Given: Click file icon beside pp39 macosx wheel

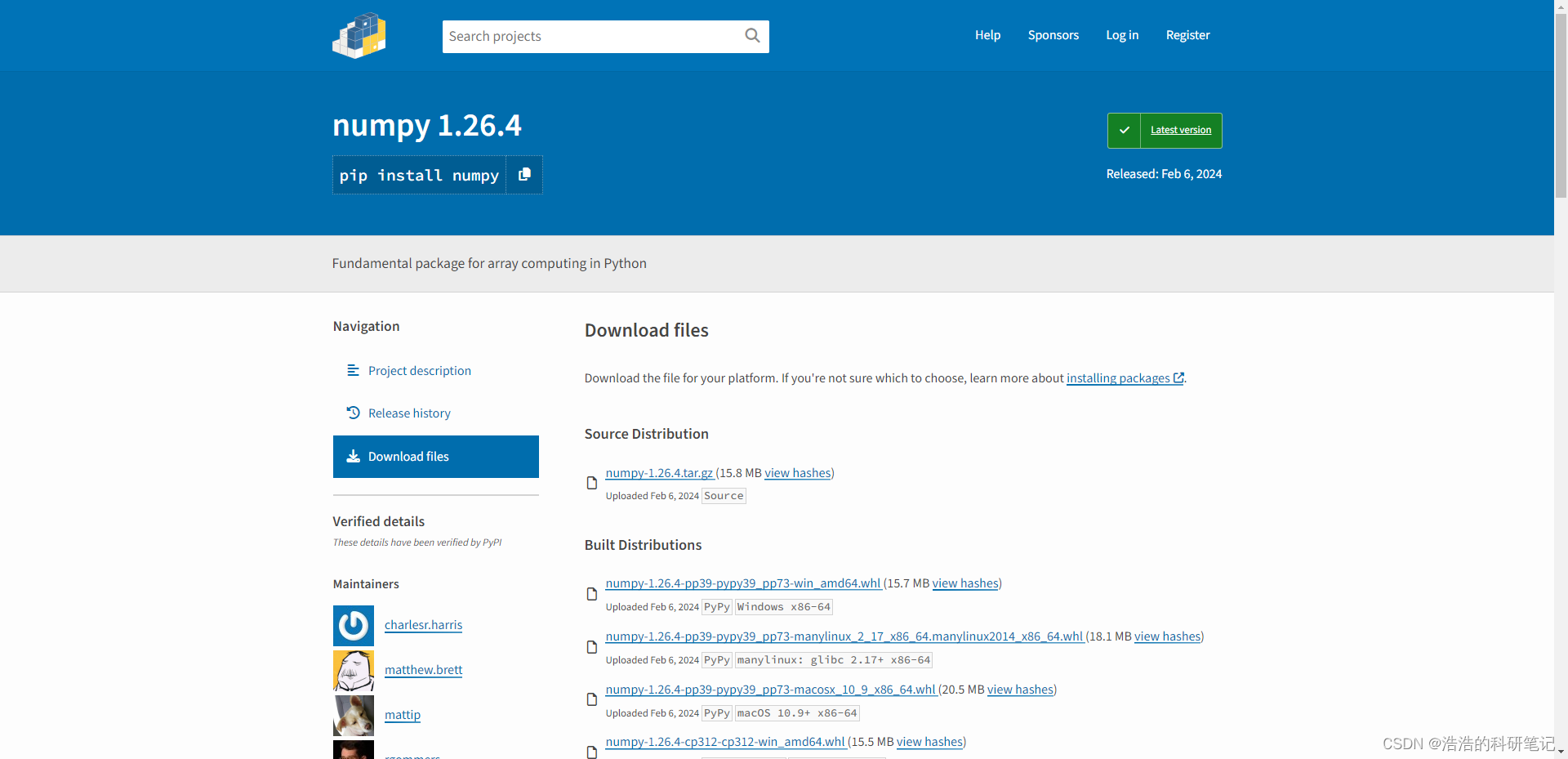Looking at the screenshot, I should (592, 699).
